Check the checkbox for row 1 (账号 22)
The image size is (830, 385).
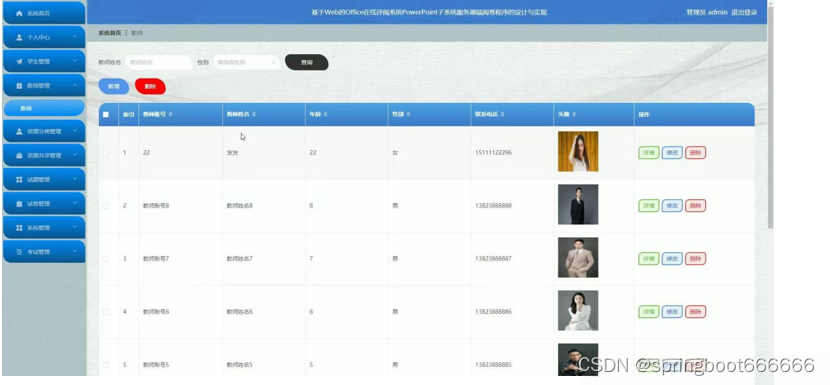[106, 153]
